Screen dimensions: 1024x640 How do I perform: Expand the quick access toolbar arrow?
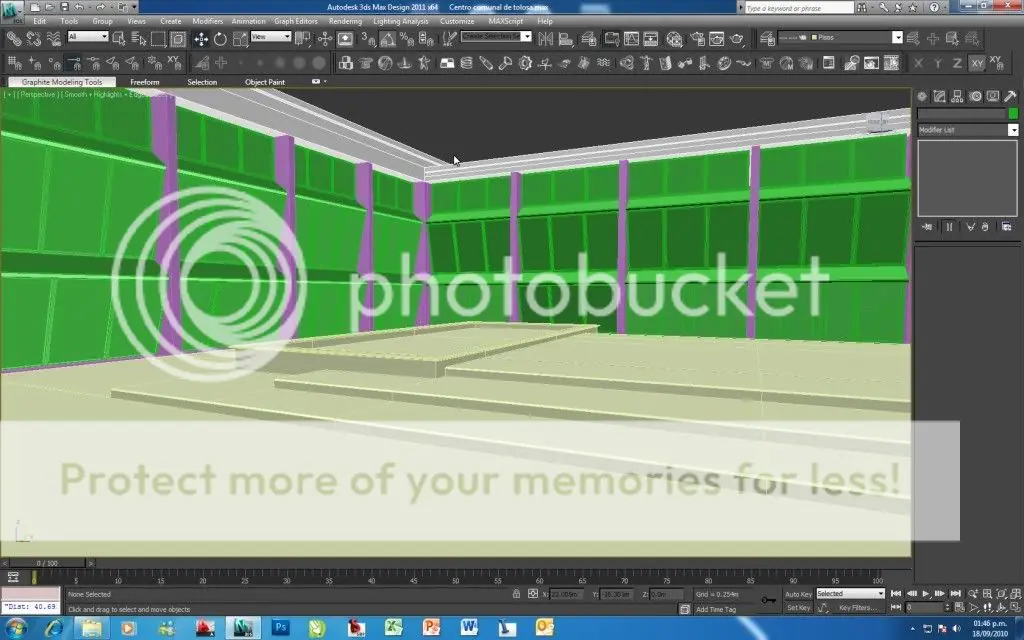[x=135, y=7]
